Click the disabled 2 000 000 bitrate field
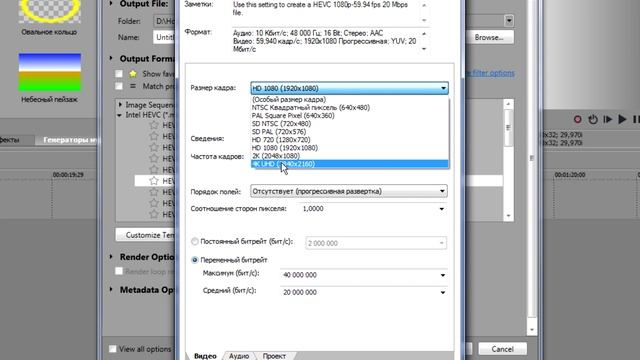 [376, 243]
